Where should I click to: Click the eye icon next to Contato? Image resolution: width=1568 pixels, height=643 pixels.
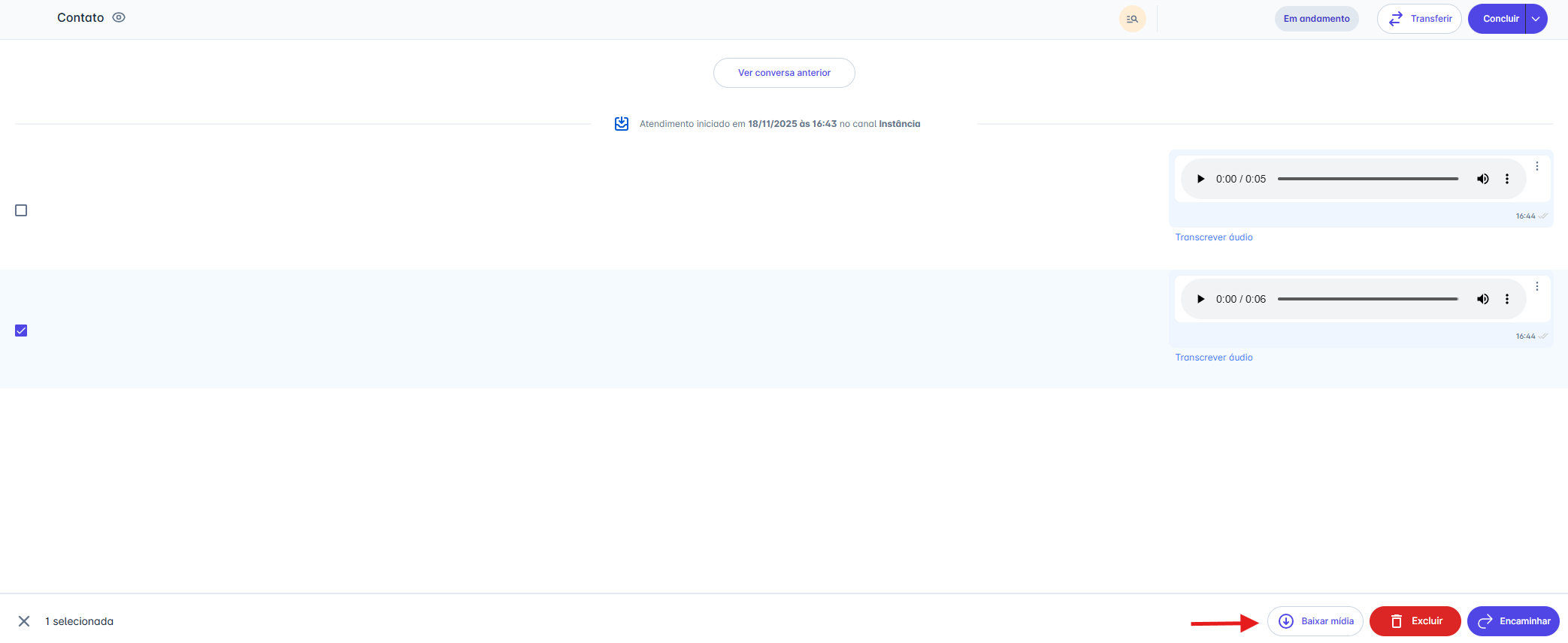pos(119,17)
